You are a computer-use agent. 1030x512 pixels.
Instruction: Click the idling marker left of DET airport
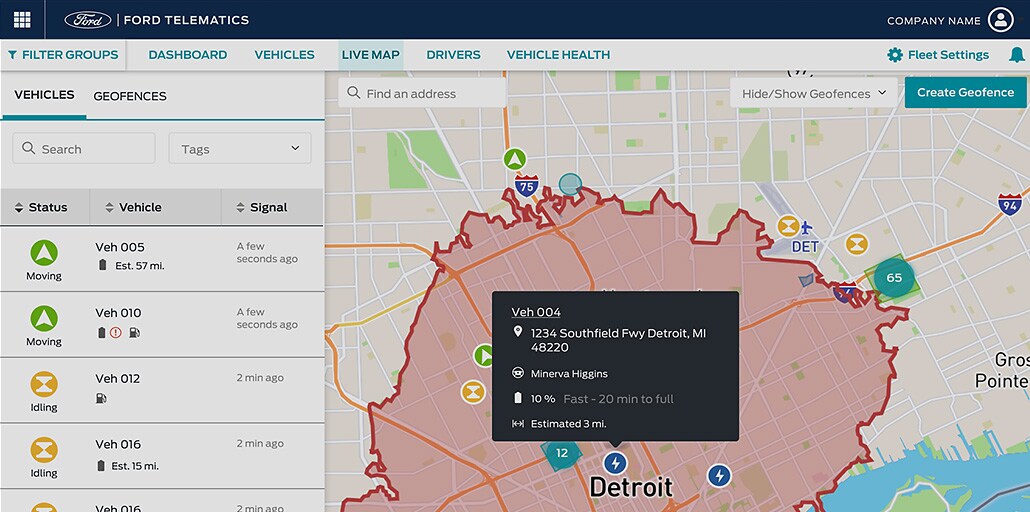pos(788,227)
